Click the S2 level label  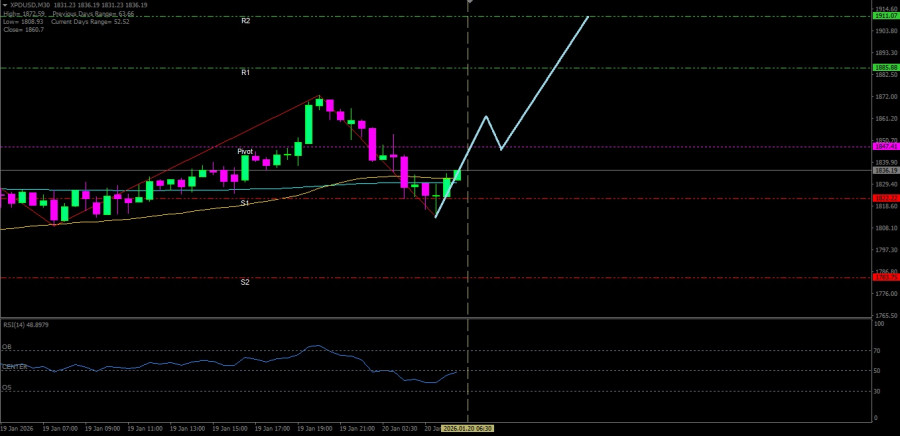click(x=245, y=282)
